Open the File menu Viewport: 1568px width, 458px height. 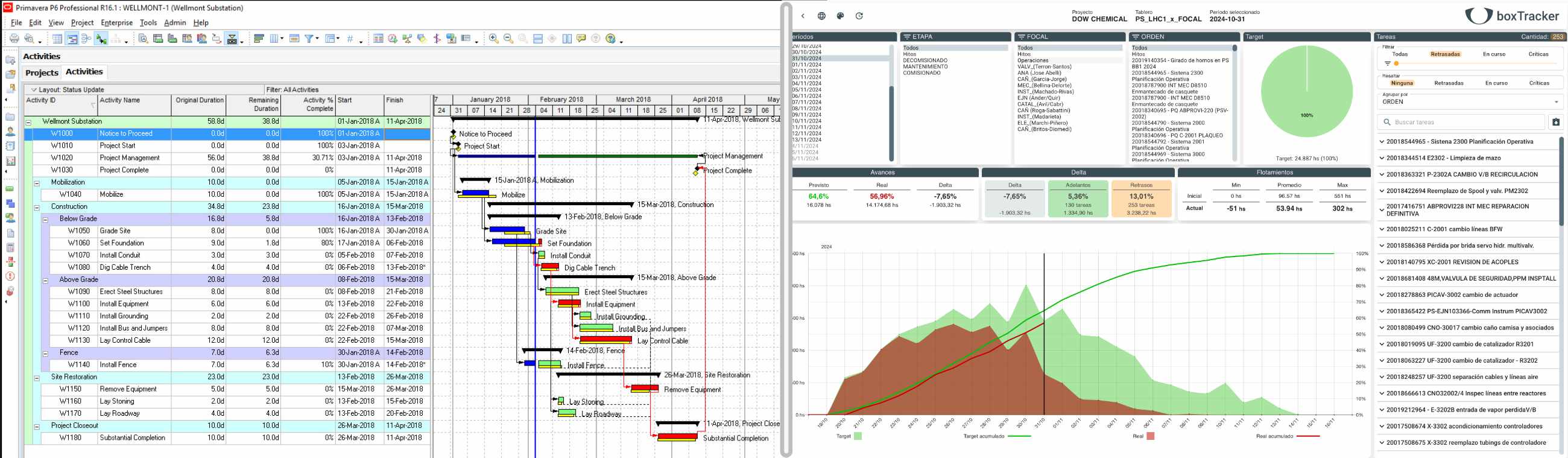pos(16,22)
